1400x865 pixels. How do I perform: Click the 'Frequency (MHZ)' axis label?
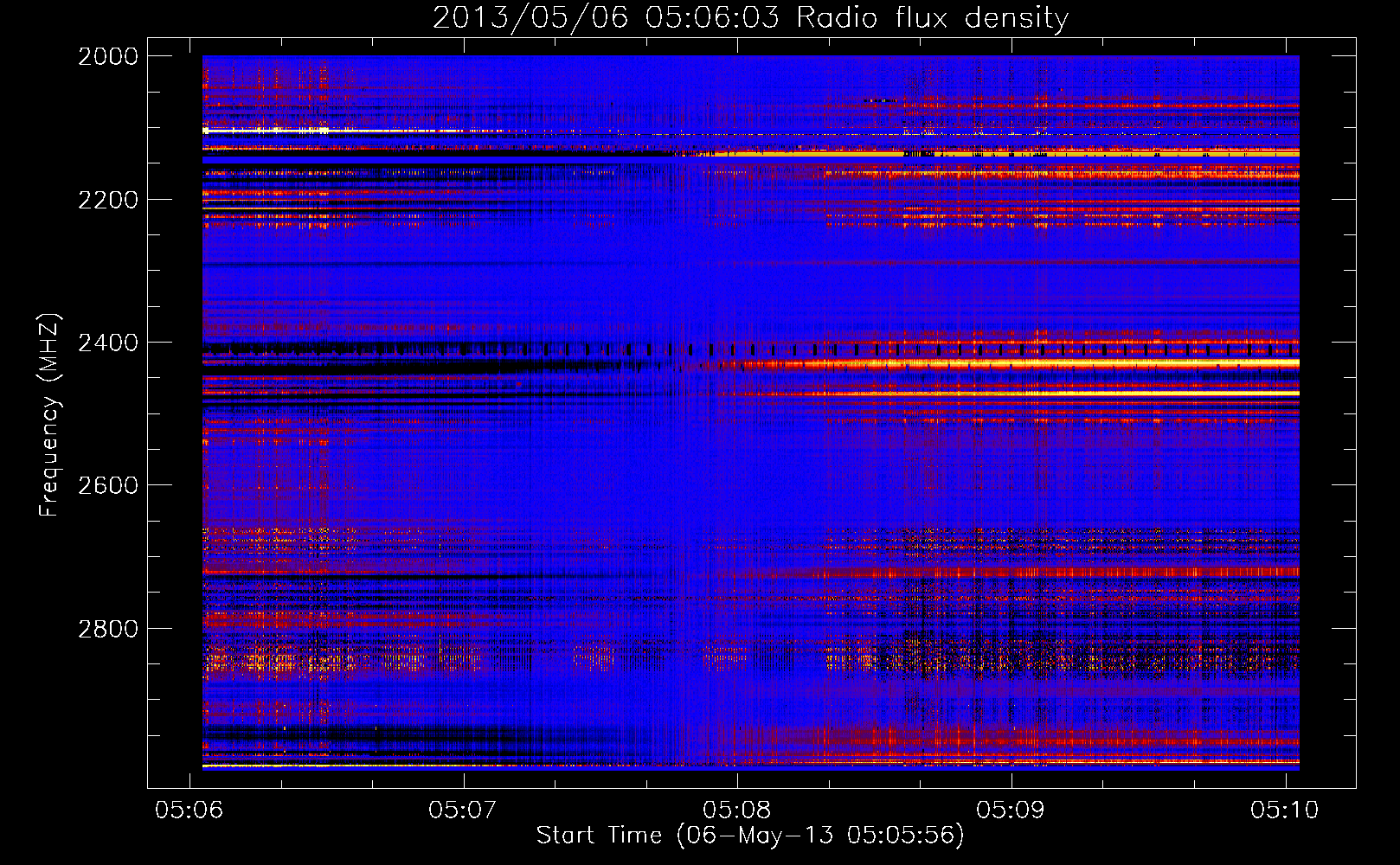(49, 415)
